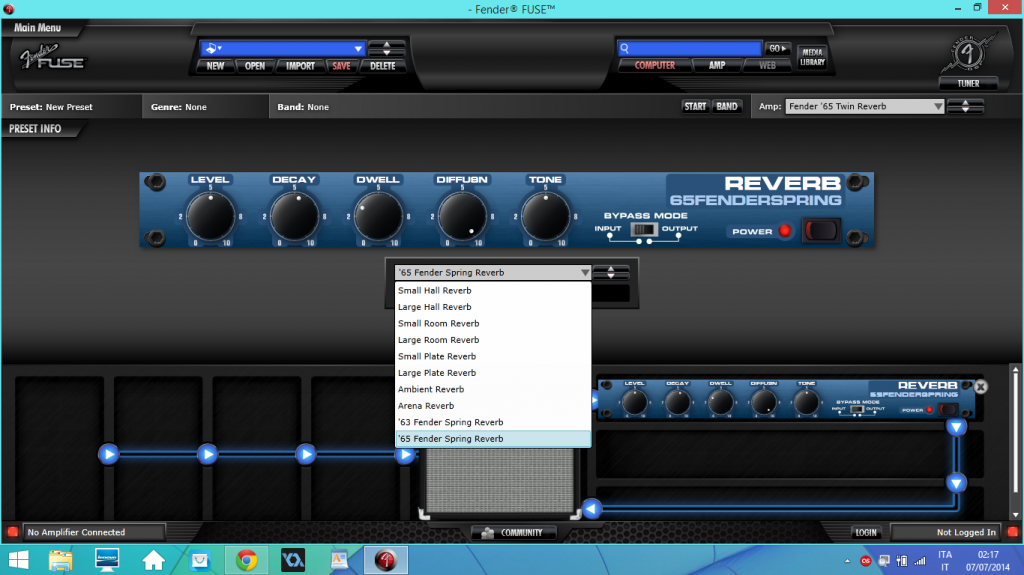Click the Band button

coord(727,107)
